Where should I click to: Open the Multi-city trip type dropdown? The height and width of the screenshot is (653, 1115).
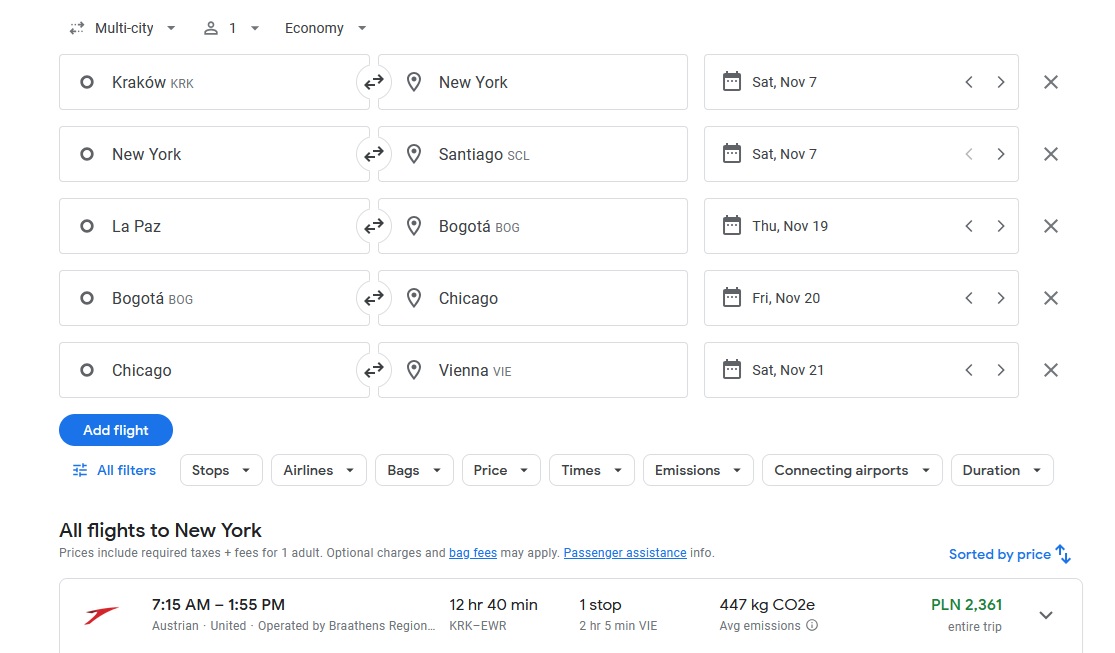pos(122,28)
